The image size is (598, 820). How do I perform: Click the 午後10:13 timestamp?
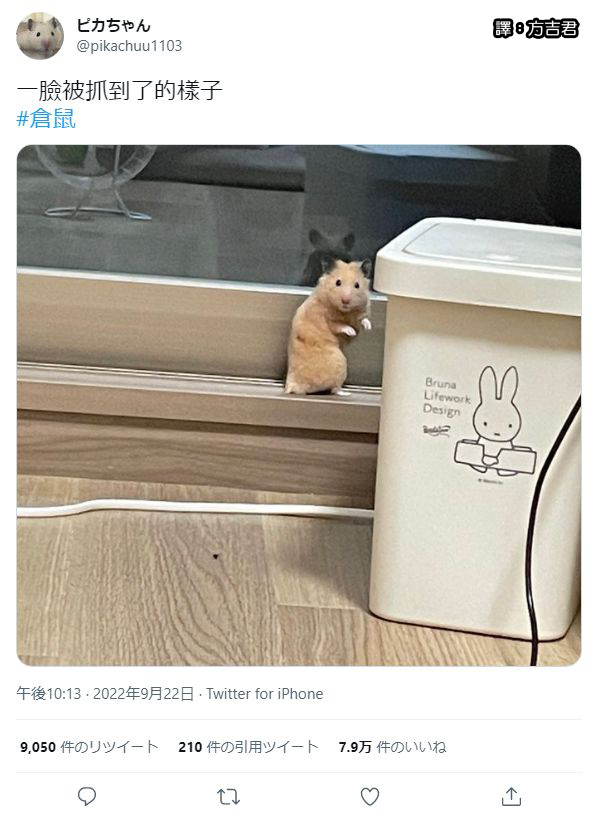[x=49, y=694]
